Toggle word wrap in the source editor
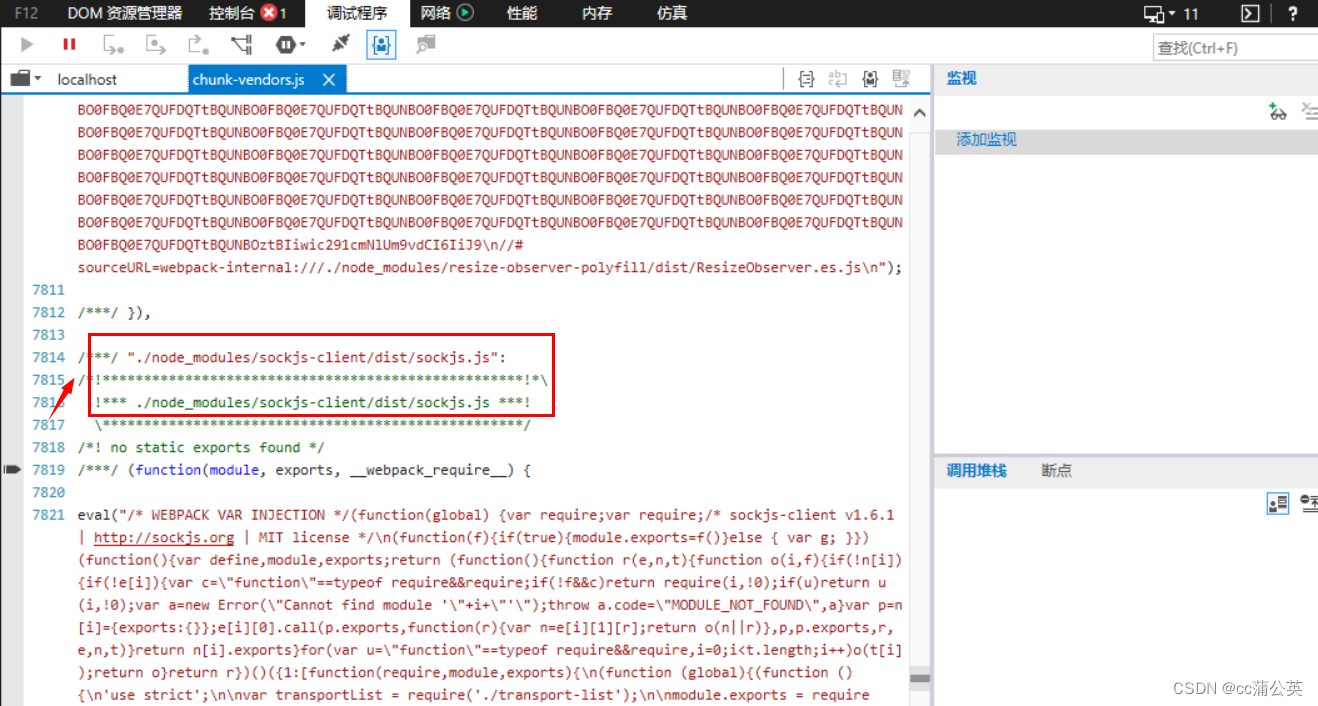The image size is (1318, 706). pos(838,79)
